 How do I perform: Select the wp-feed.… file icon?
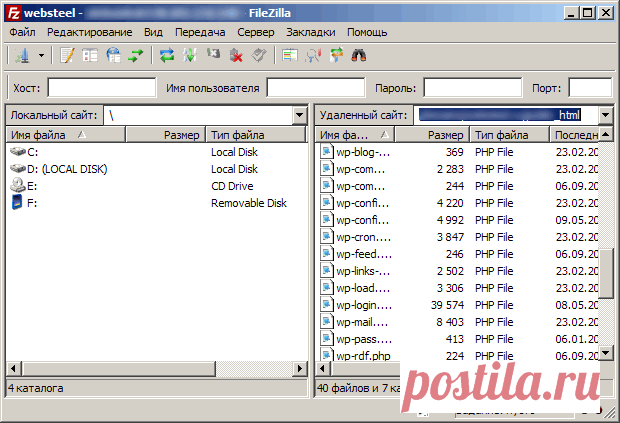point(326,254)
